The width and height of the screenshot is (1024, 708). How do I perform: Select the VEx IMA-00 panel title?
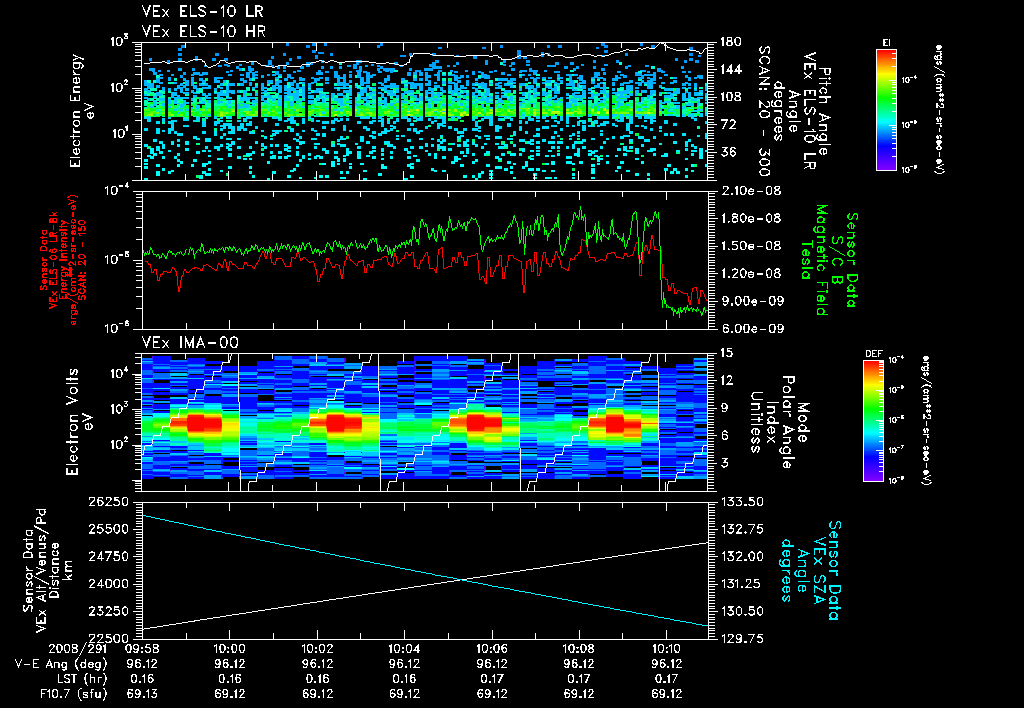point(190,343)
